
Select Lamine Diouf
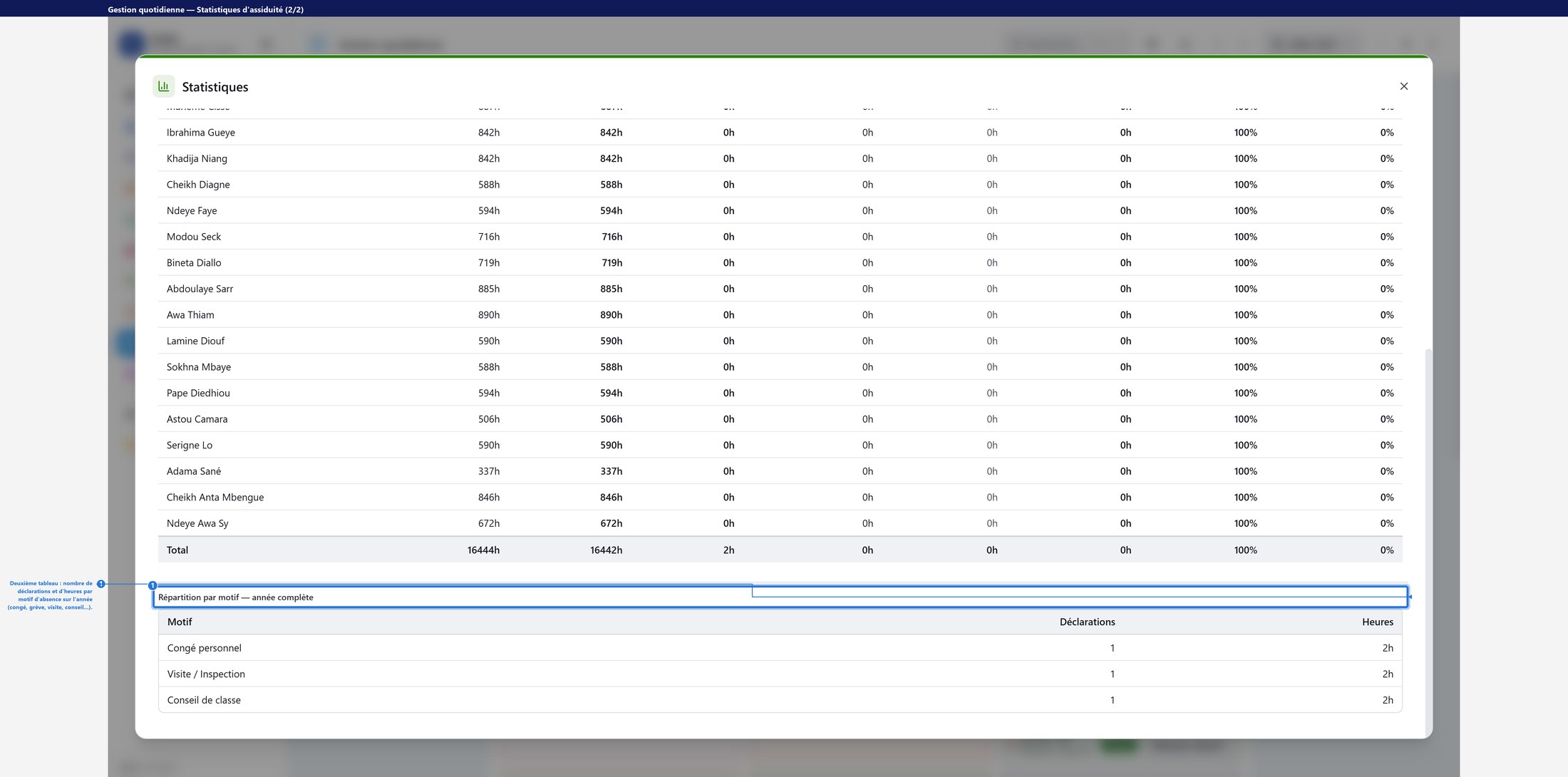coord(195,341)
